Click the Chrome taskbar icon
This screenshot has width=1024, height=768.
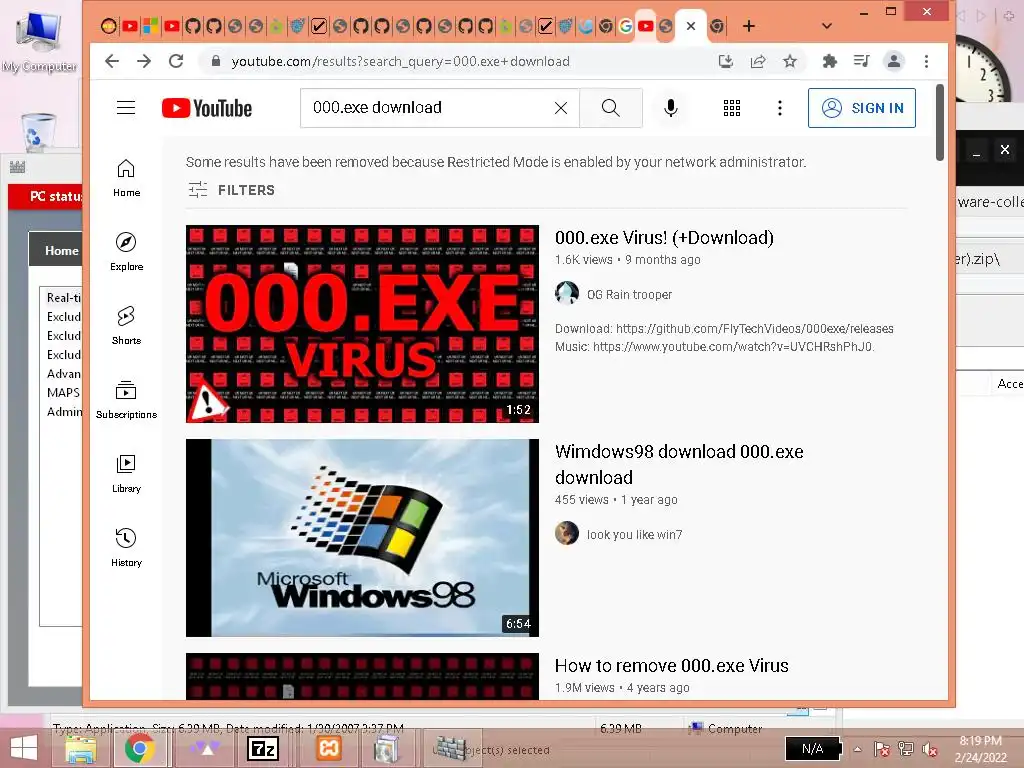pos(139,748)
